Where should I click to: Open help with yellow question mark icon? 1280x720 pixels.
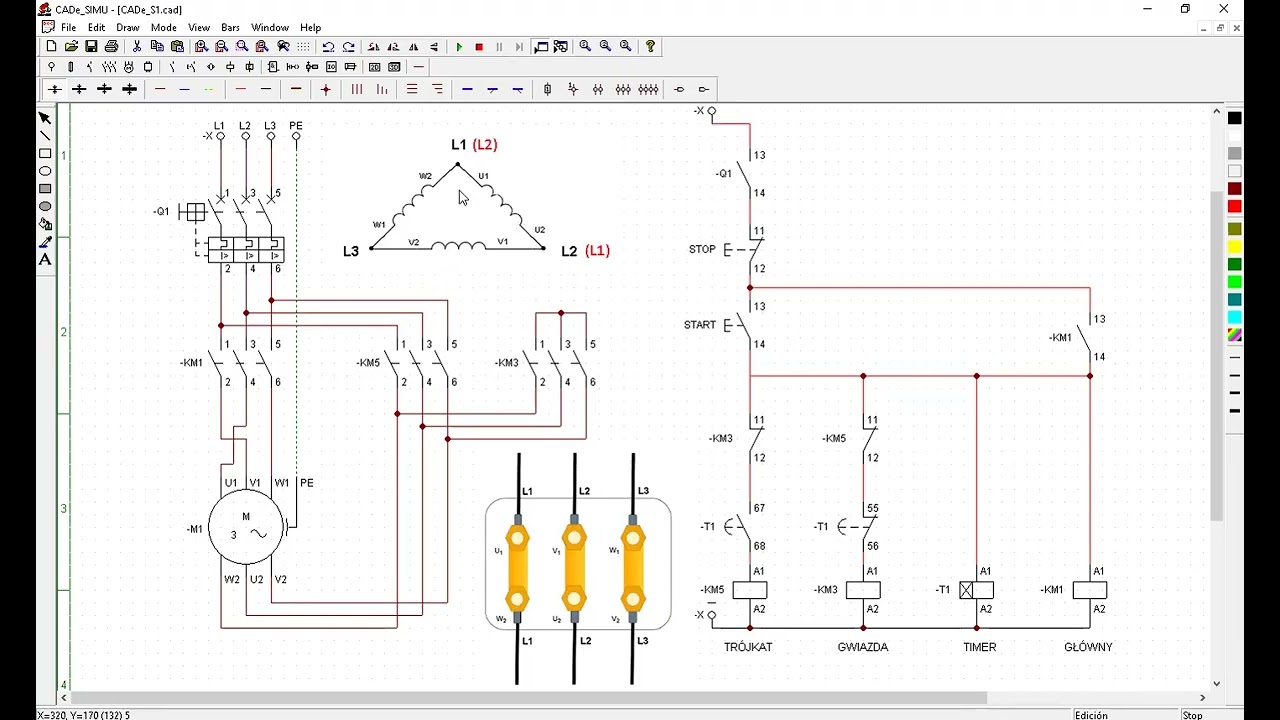pyautogui.click(x=651, y=47)
